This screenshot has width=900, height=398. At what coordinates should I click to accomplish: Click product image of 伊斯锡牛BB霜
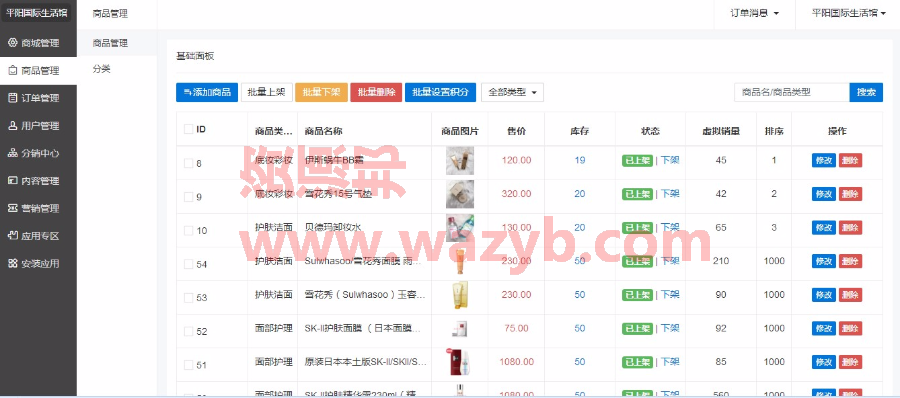[x=460, y=161]
